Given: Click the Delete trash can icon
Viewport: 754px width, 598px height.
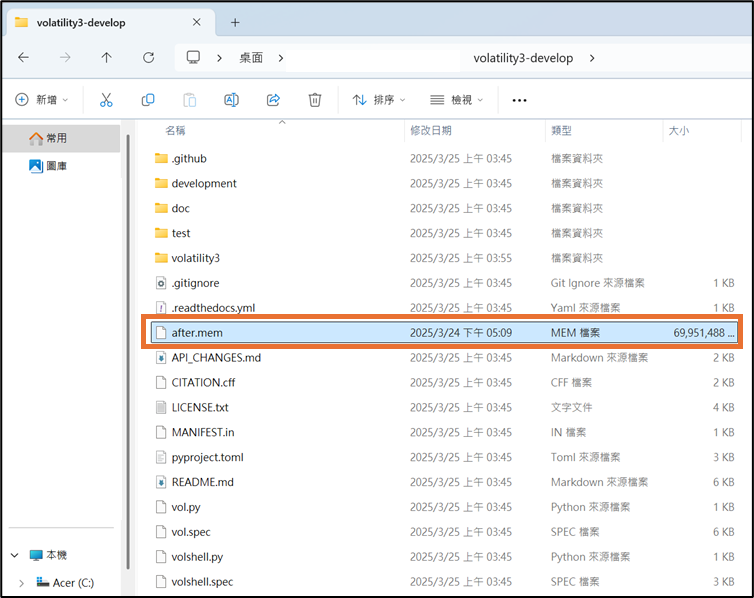Looking at the screenshot, I should tap(314, 100).
